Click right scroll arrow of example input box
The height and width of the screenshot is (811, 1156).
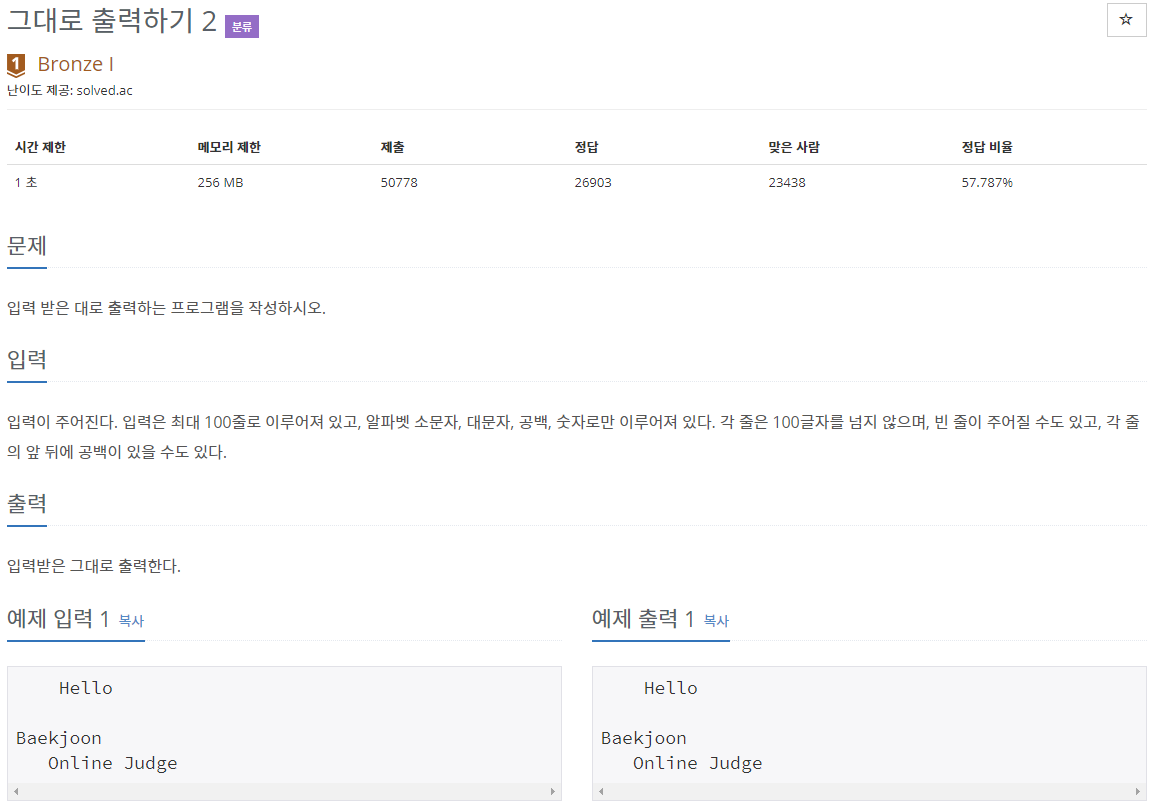pos(553,792)
